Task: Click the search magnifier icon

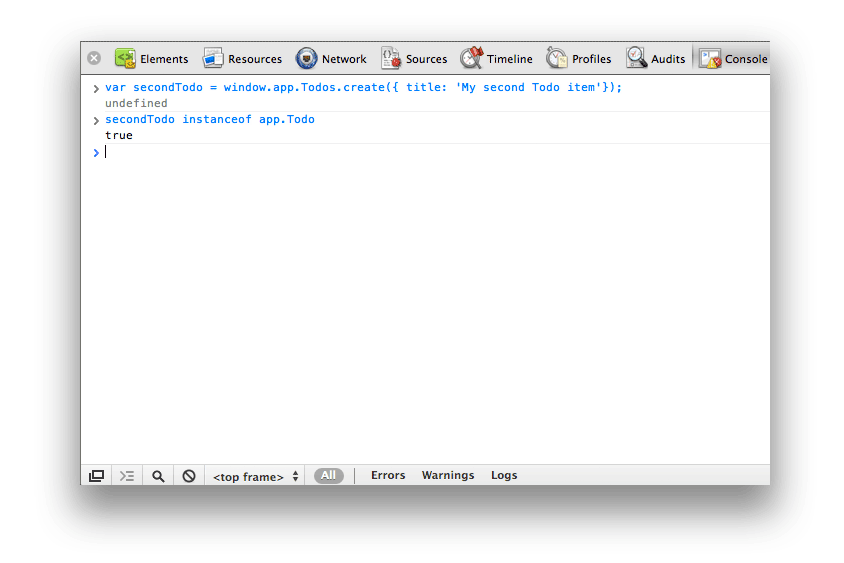Action: [x=158, y=476]
